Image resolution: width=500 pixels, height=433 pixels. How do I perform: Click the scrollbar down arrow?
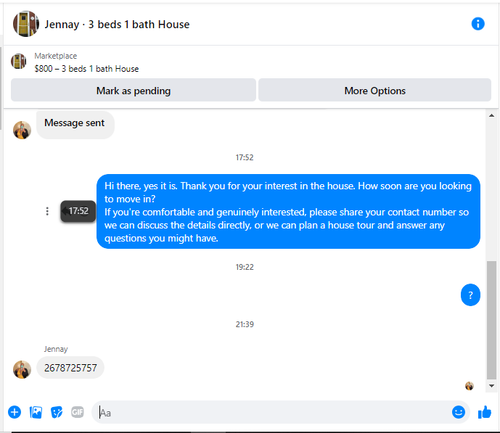(491, 386)
